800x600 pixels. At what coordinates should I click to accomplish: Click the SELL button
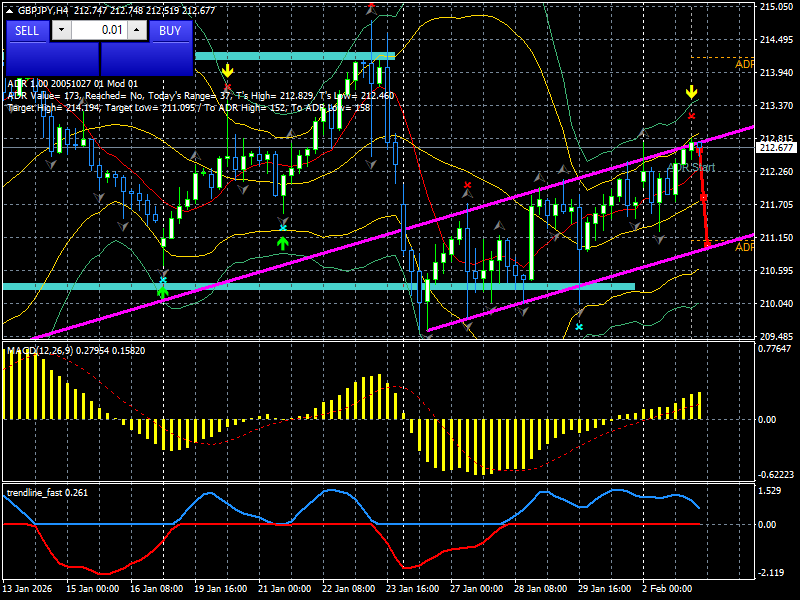point(27,31)
